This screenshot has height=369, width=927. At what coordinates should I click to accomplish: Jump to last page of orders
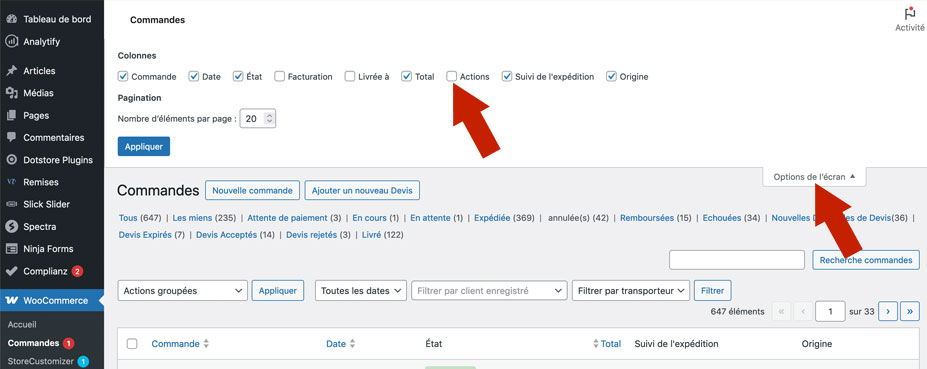tap(910, 311)
